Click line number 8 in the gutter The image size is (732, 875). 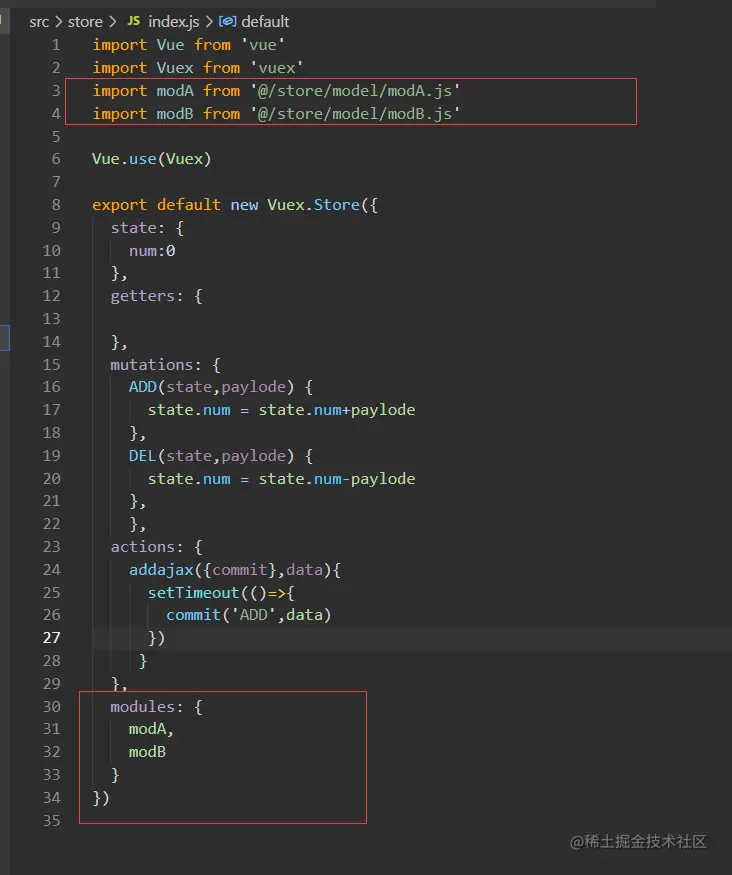[56, 205]
